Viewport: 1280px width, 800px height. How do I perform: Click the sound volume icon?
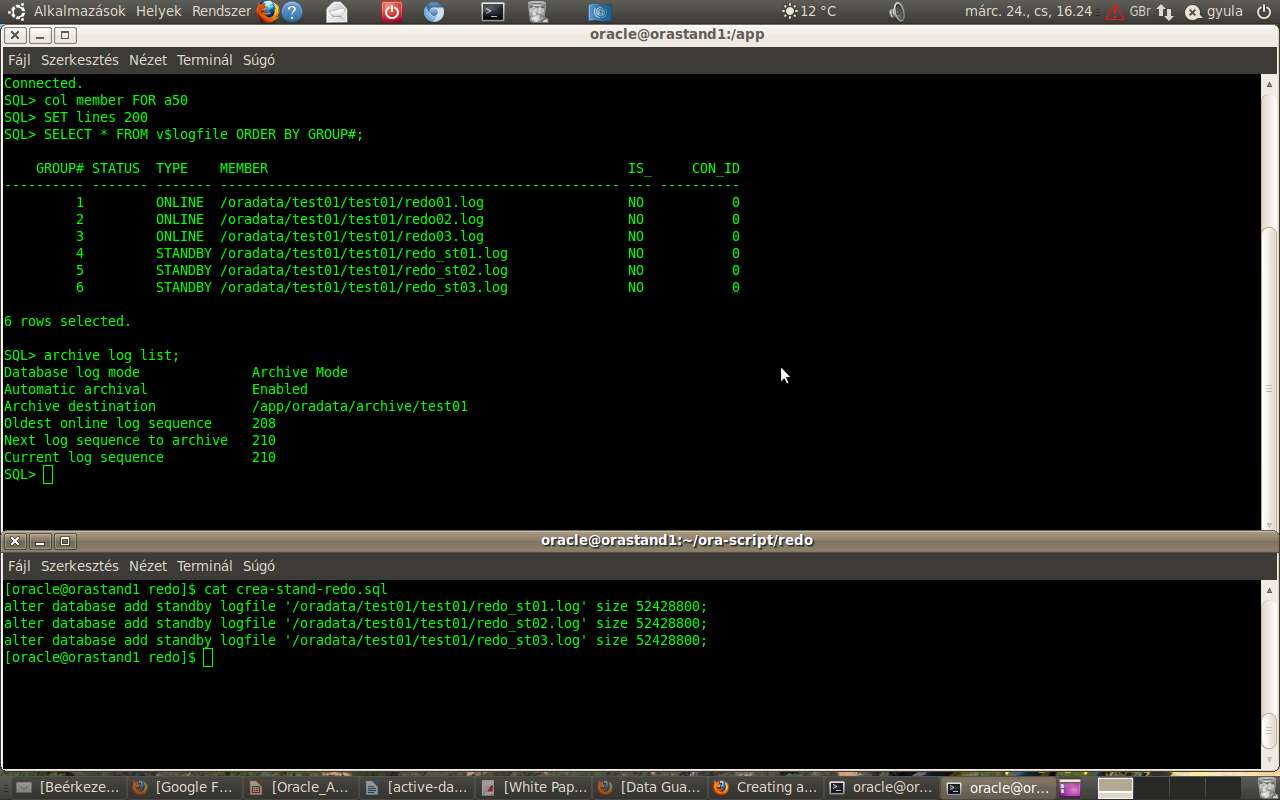coord(897,12)
